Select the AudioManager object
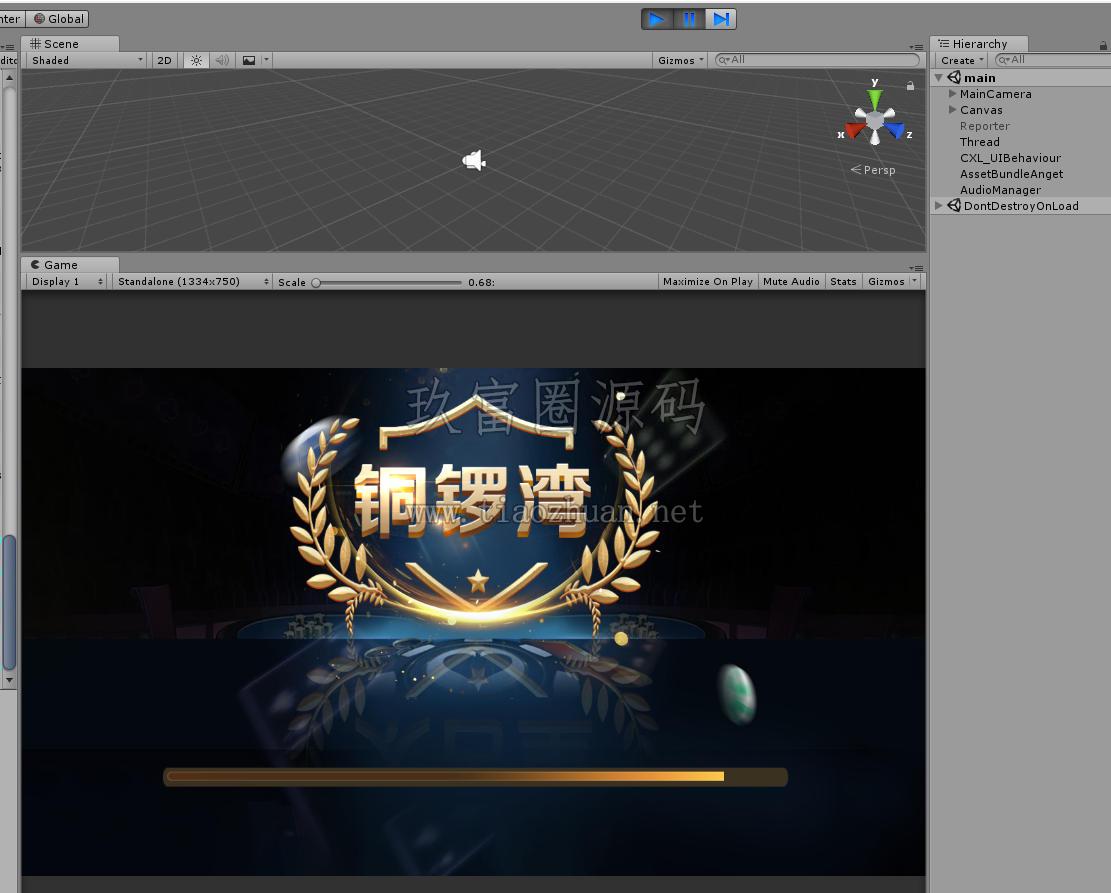Screen dimensions: 1111x893 [1000, 190]
